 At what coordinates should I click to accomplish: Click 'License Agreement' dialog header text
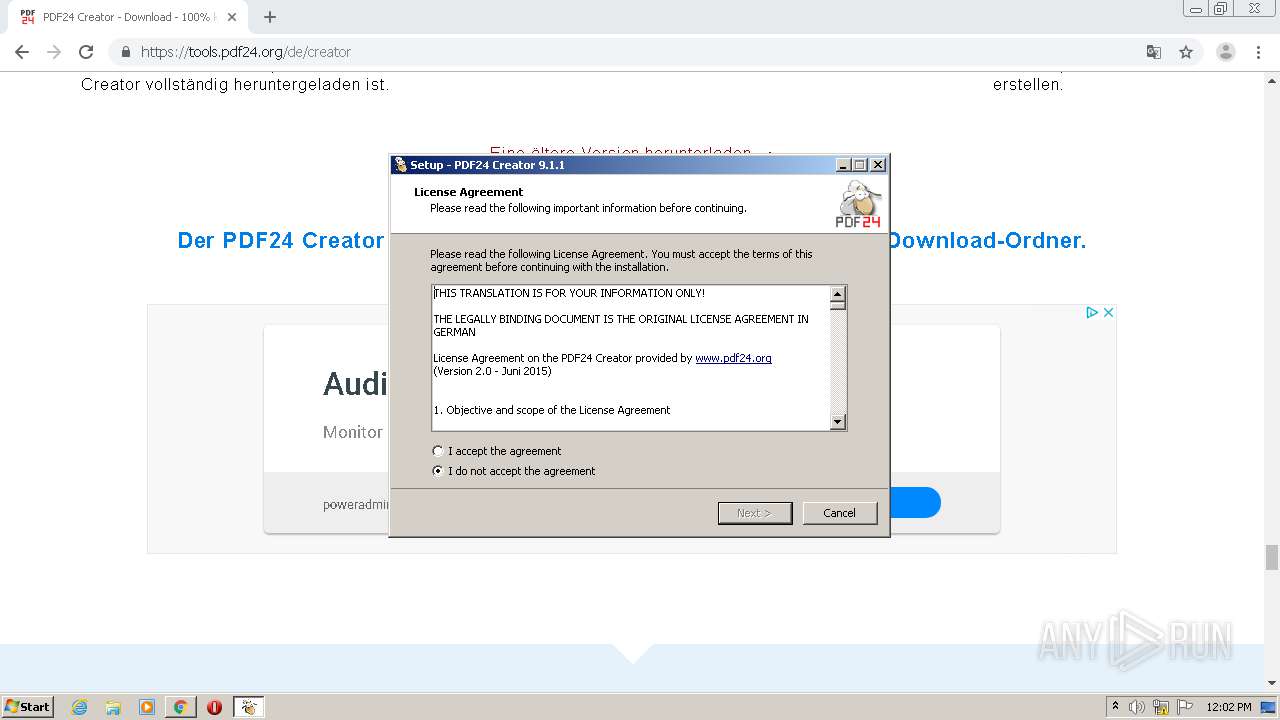(x=469, y=192)
